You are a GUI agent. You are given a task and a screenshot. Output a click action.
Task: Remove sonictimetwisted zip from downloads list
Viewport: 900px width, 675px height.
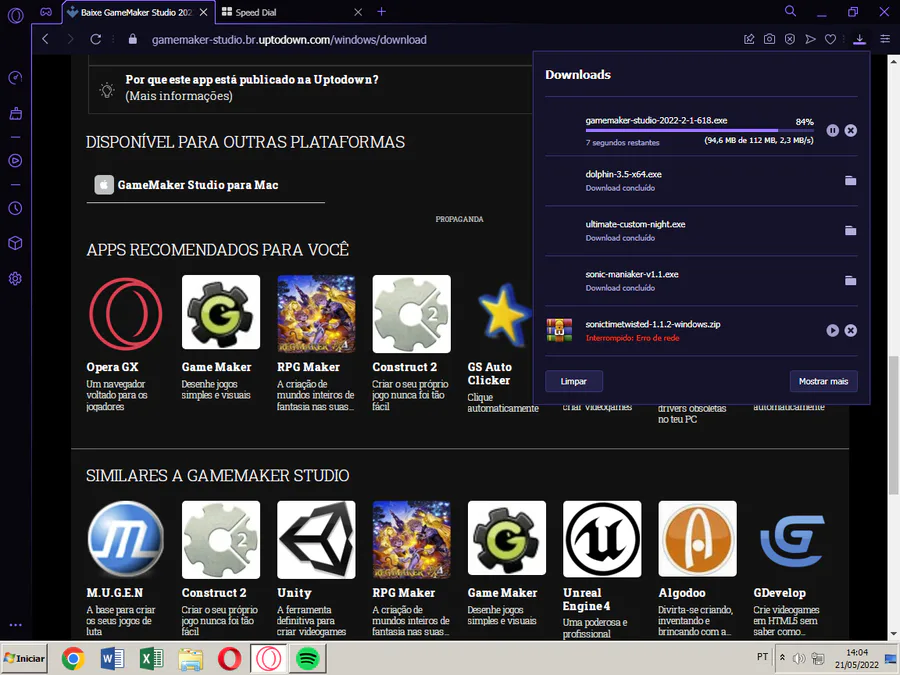(851, 330)
